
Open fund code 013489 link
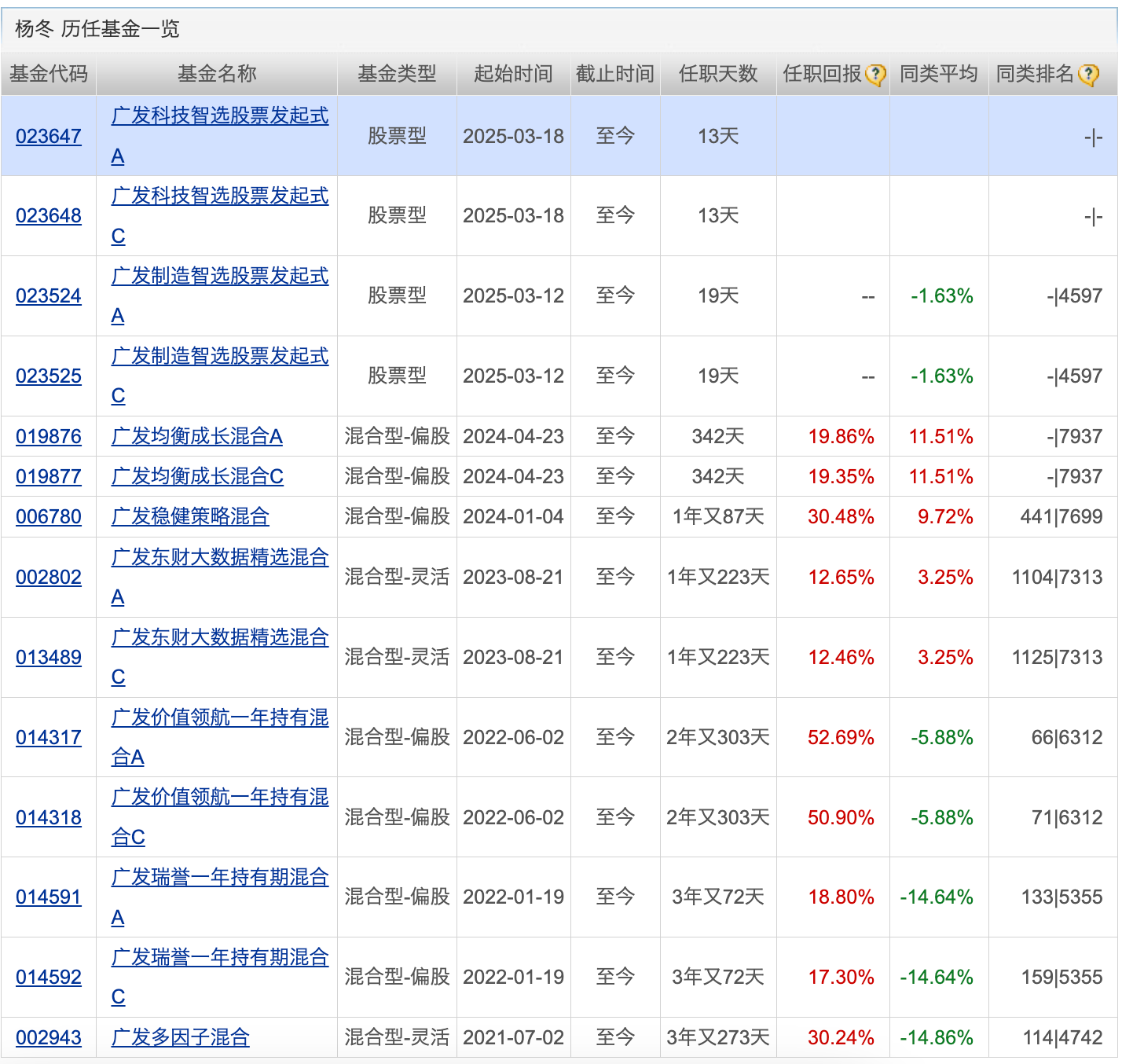(x=49, y=657)
